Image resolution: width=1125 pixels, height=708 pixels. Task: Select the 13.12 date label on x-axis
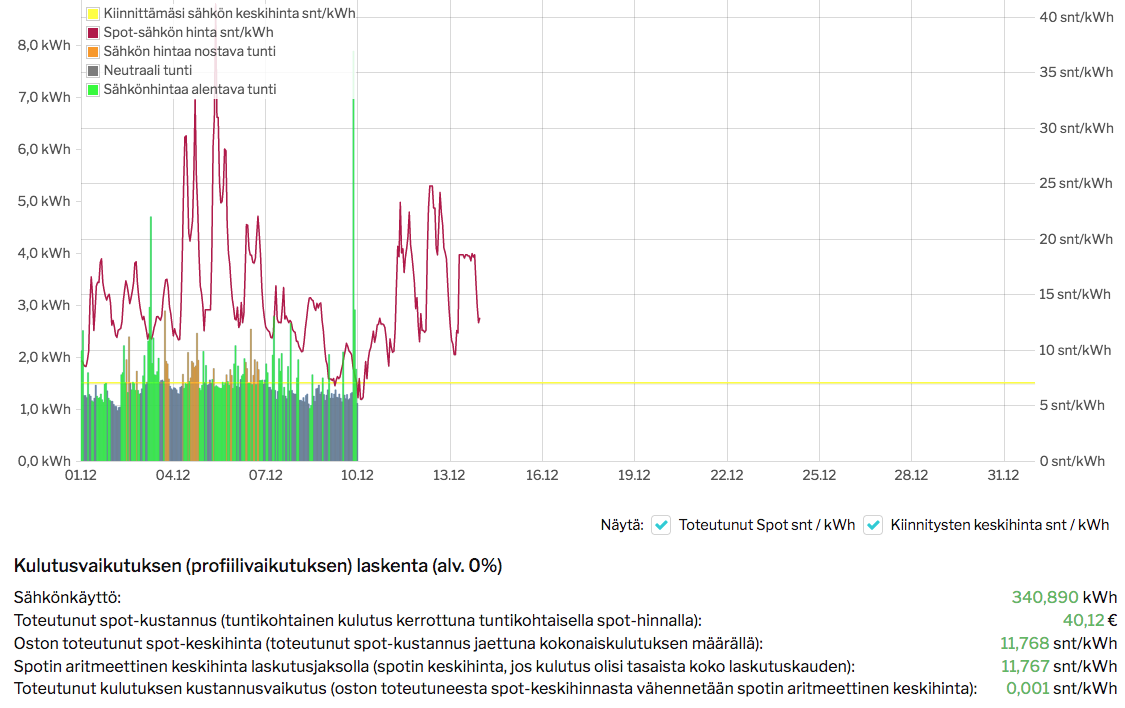click(x=449, y=476)
